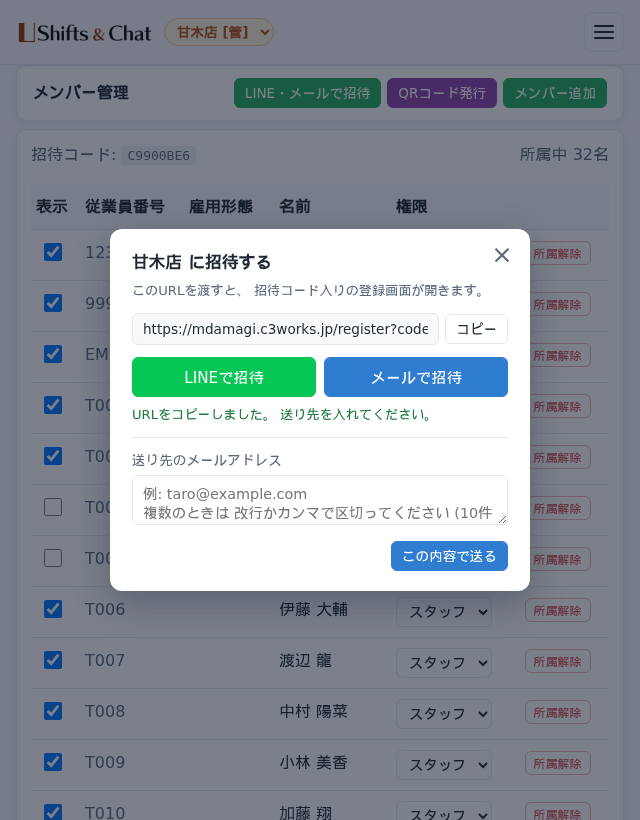Uncheck display checkbox for T007
Screen dimensions: 640x820
(x=53, y=660)
